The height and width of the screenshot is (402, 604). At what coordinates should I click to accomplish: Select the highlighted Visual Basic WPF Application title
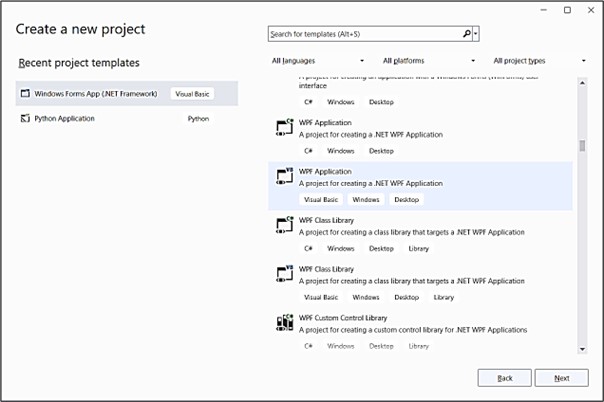point(325,171)
